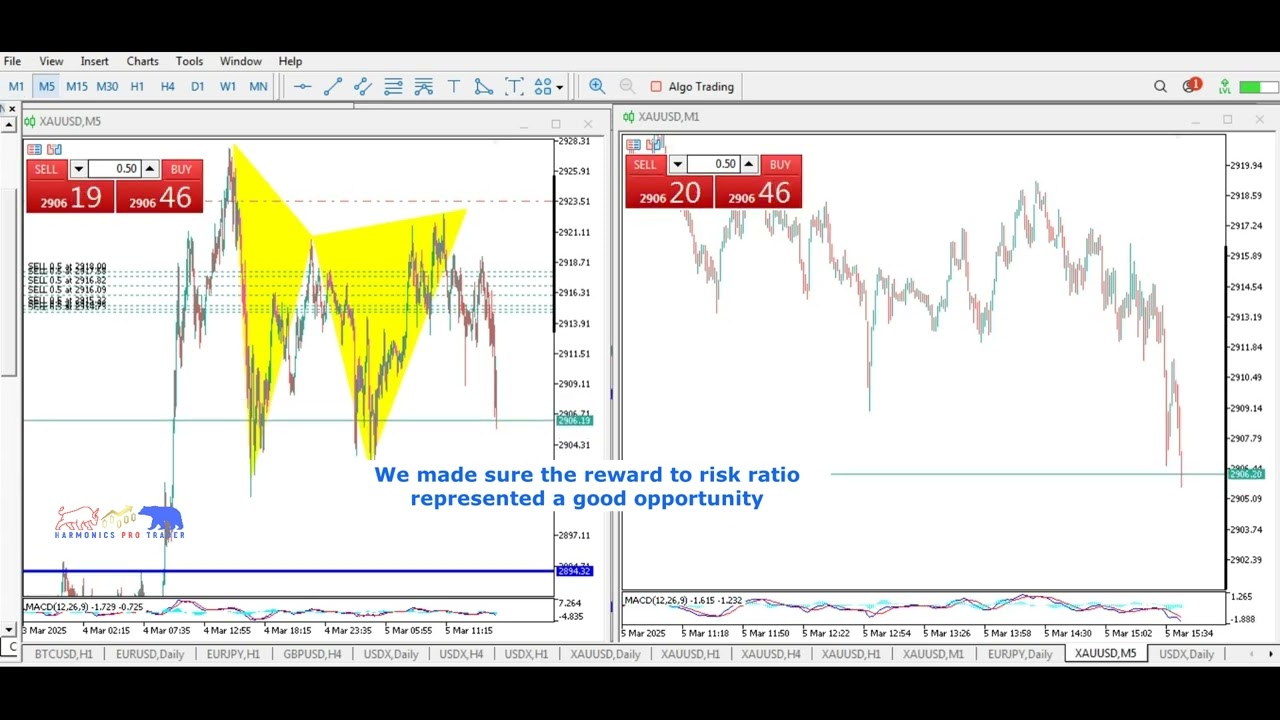Open notifications with the red badge
The image size is (1280, 720).
point(1191,86)
